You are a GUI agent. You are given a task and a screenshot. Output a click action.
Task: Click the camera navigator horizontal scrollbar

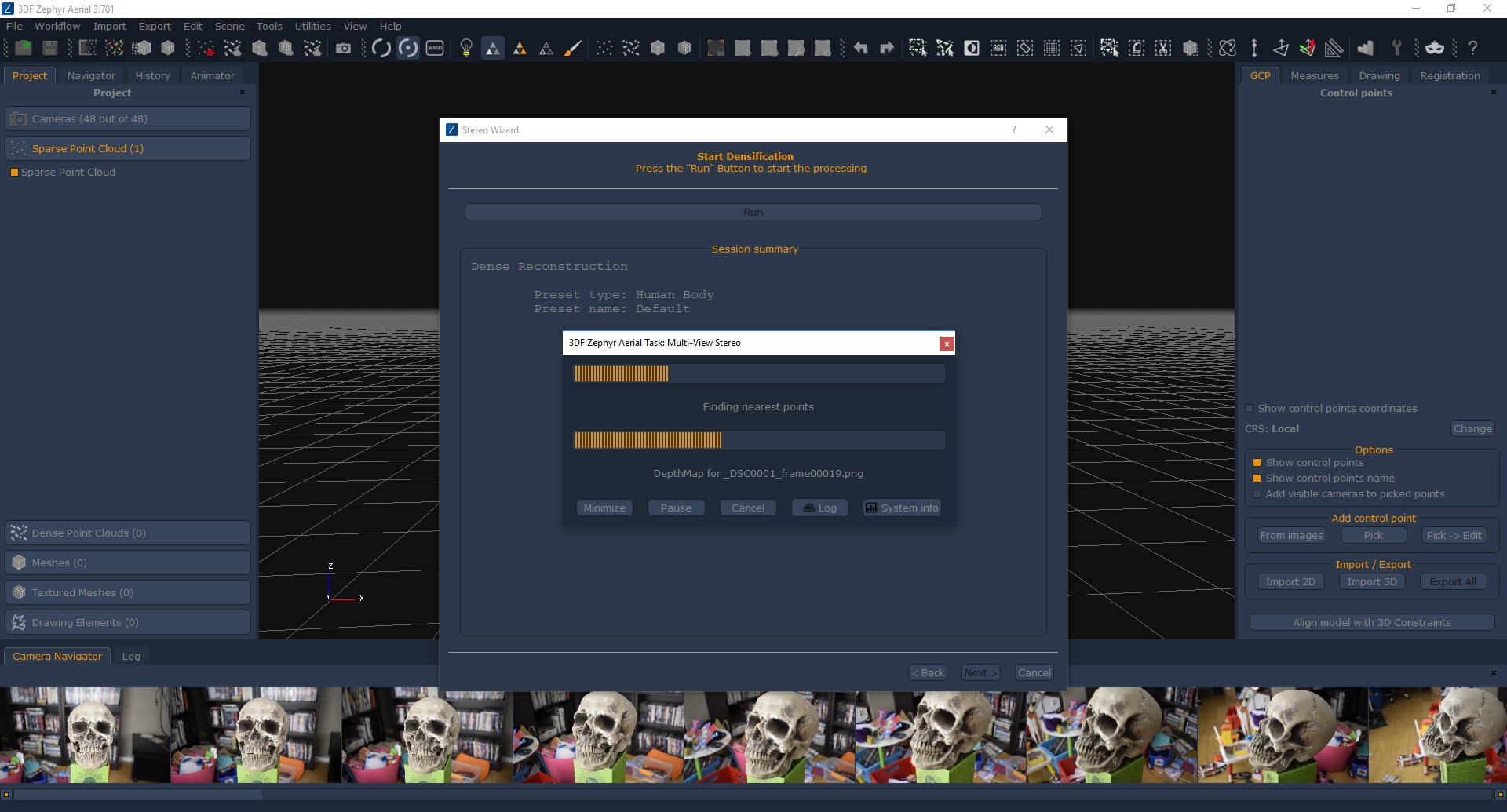point(753,795)
